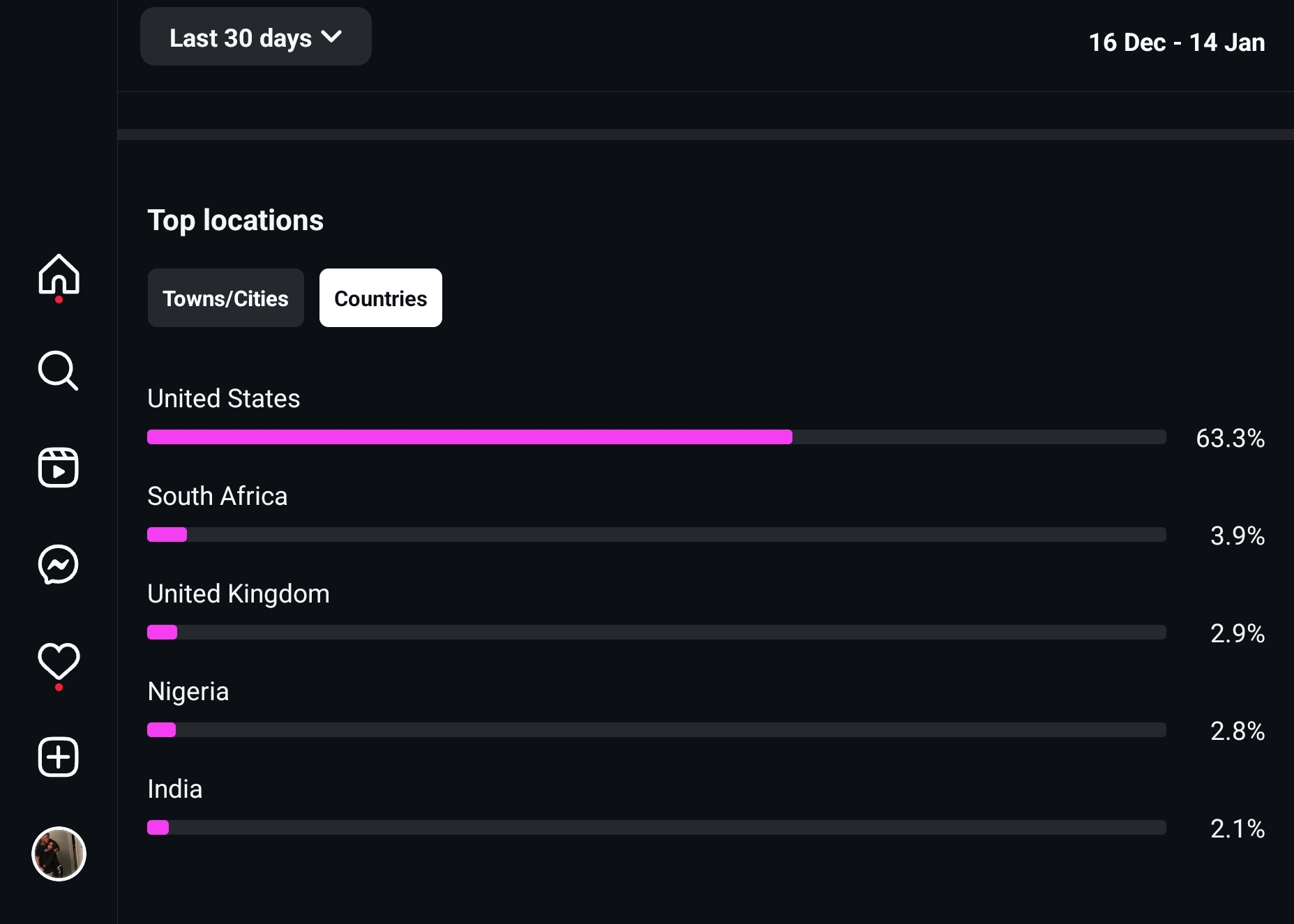Select the Countries tab
The image size is (1294, 924).
click(381, 298)
